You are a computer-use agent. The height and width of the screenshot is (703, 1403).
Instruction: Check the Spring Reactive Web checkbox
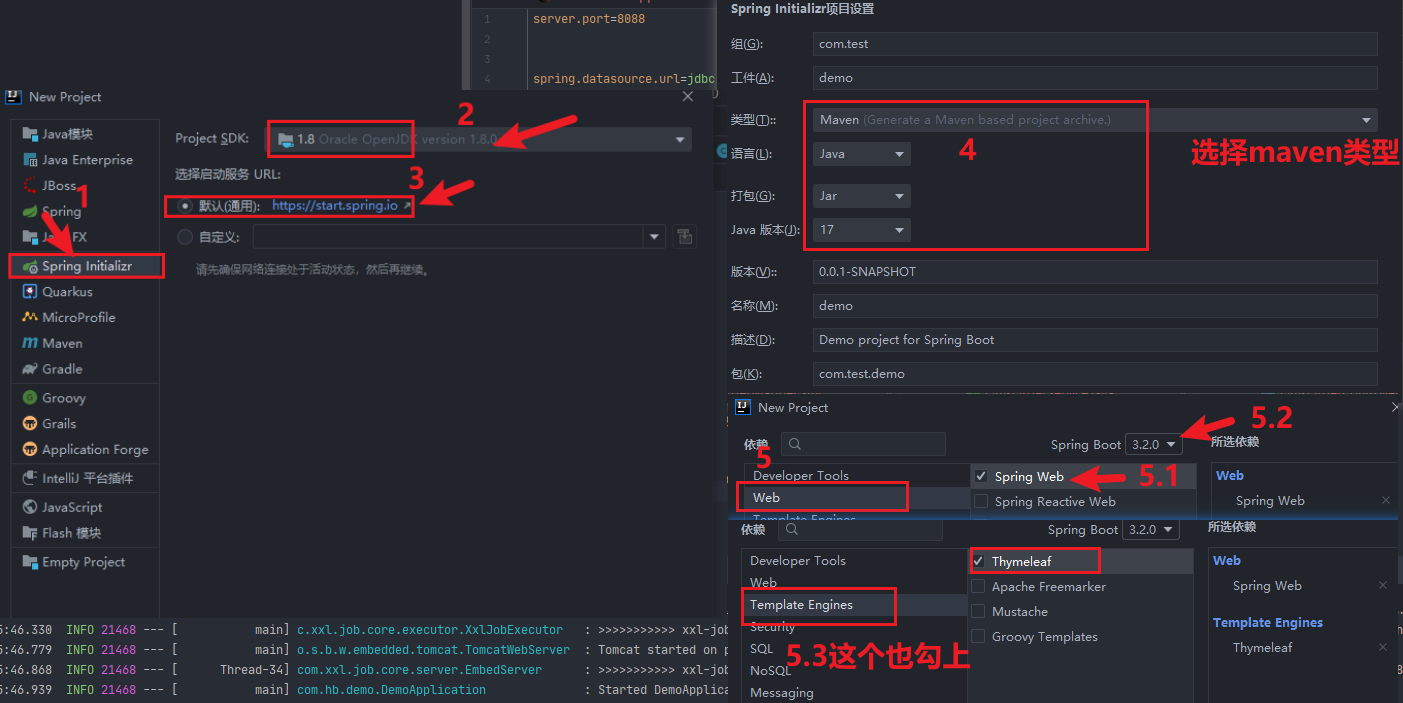click(x=981, y=502)
